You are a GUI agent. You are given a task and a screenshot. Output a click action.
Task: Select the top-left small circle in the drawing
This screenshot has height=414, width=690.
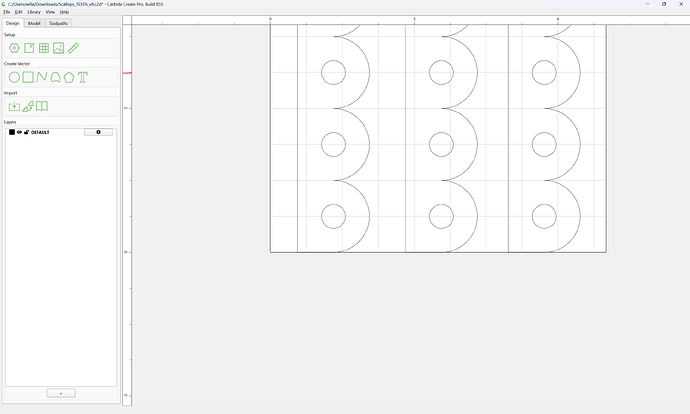333,73
